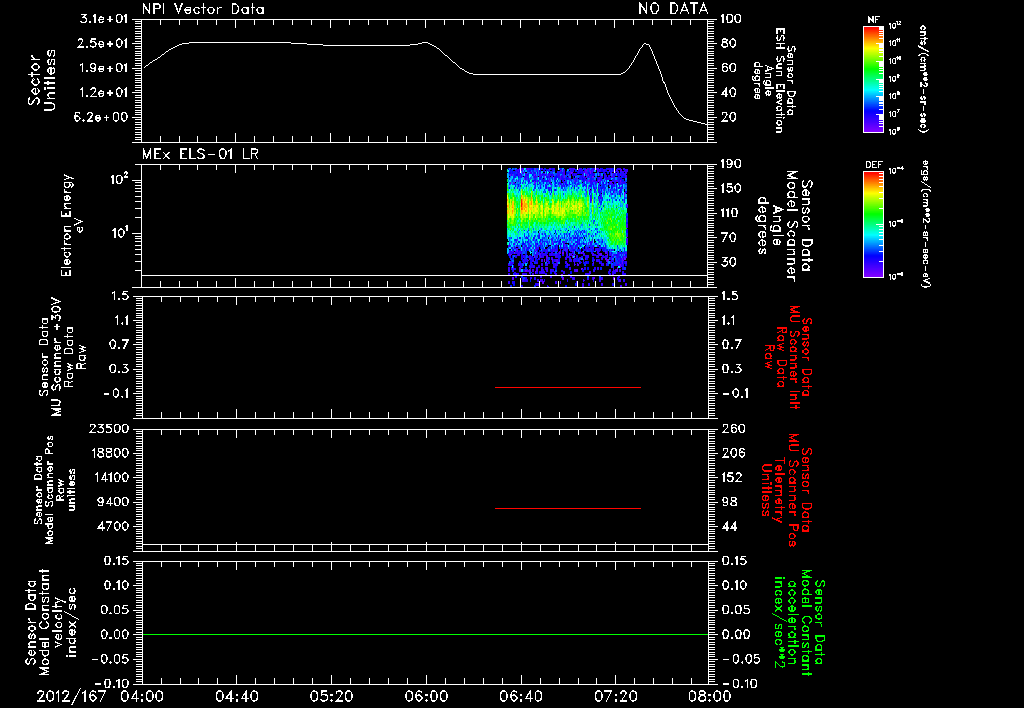Click the "18800" scanner position axis value
Viewport: 1024px width, 708px height.
(x=108, y=453)
